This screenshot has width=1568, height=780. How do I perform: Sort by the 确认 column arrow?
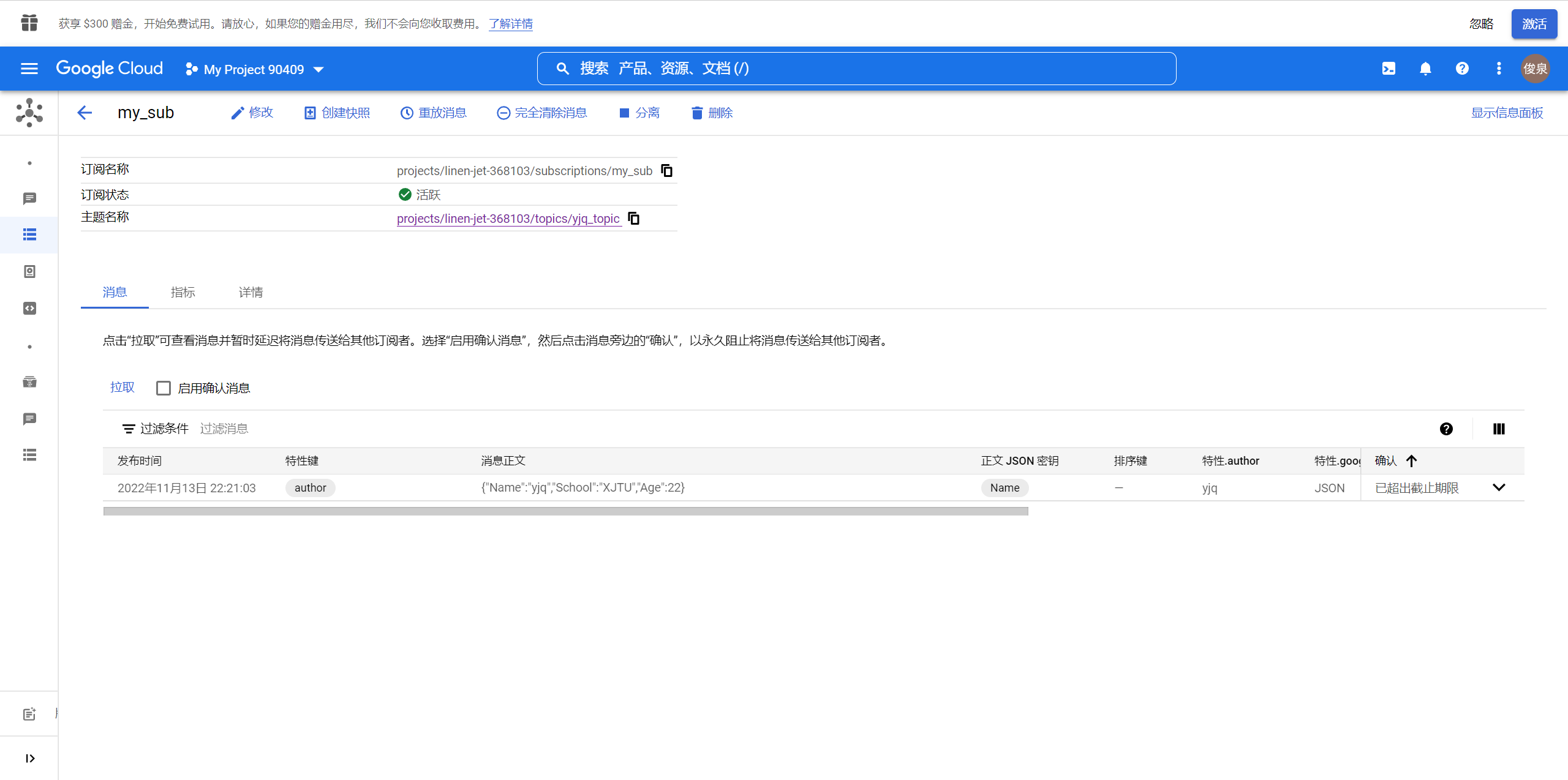tap(1412, 461)
